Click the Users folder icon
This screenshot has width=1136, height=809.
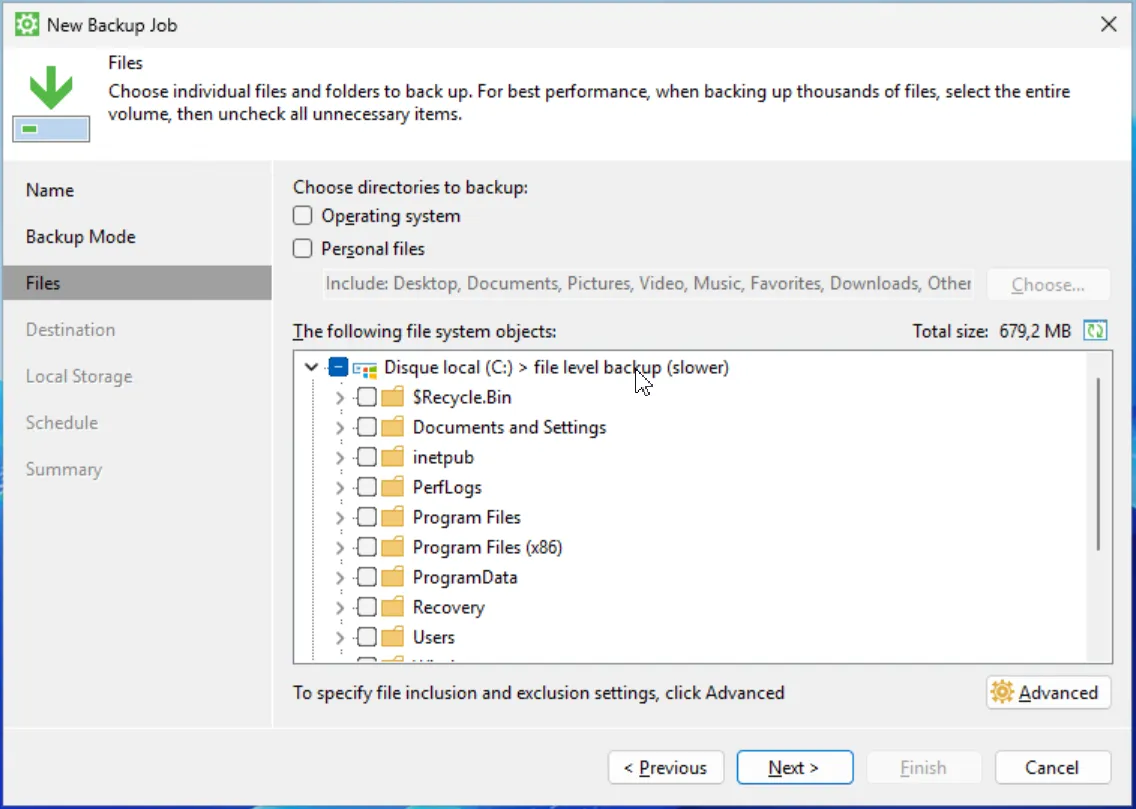coord(394,638)
